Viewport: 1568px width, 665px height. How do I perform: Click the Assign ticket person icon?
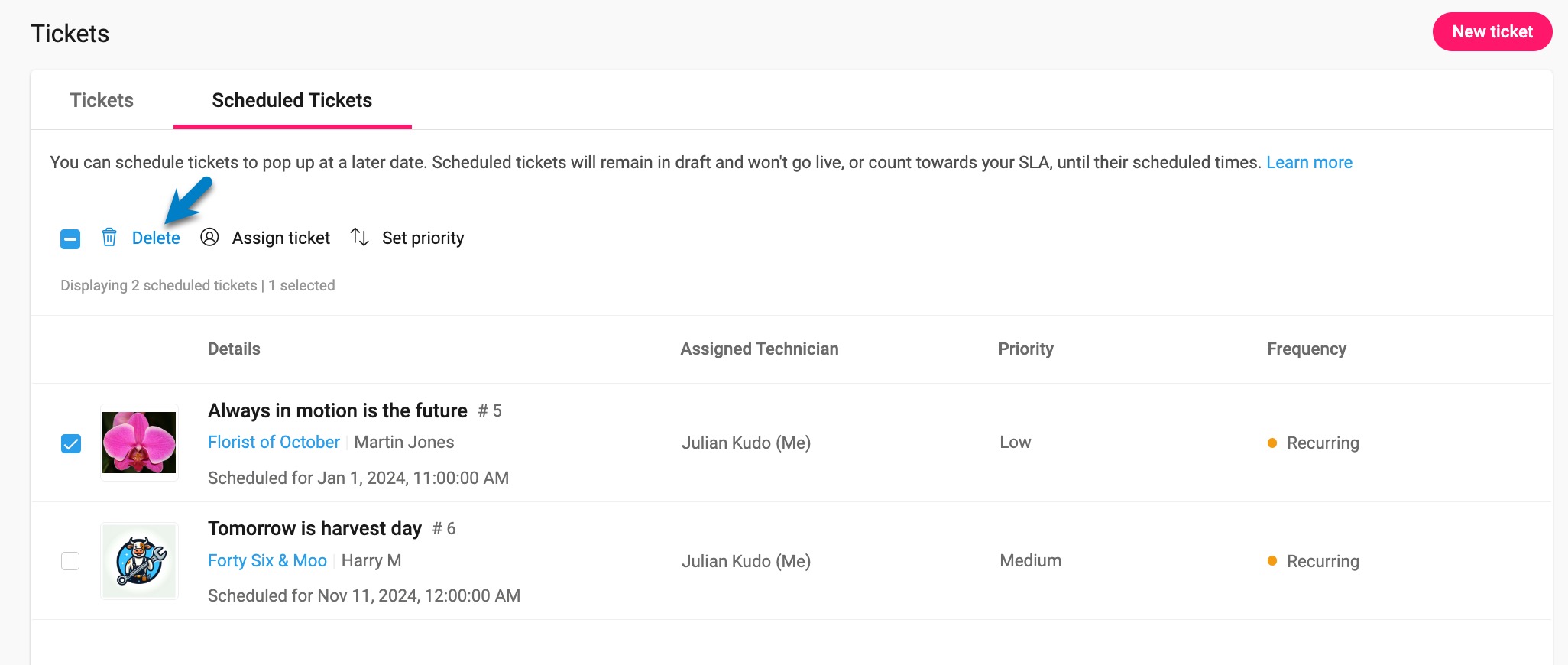click(x=209, y=237)
